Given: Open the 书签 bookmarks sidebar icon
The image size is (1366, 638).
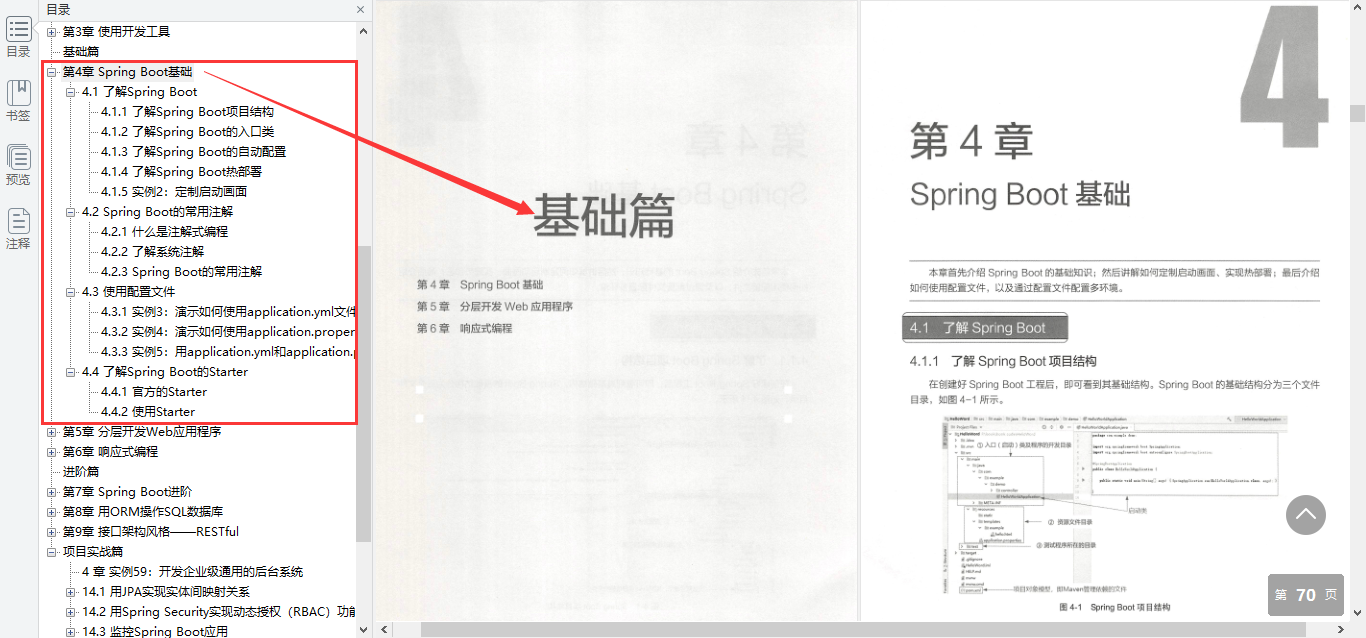Looking at the screenshot, I should pyautogui.click(x=18, y=101).
